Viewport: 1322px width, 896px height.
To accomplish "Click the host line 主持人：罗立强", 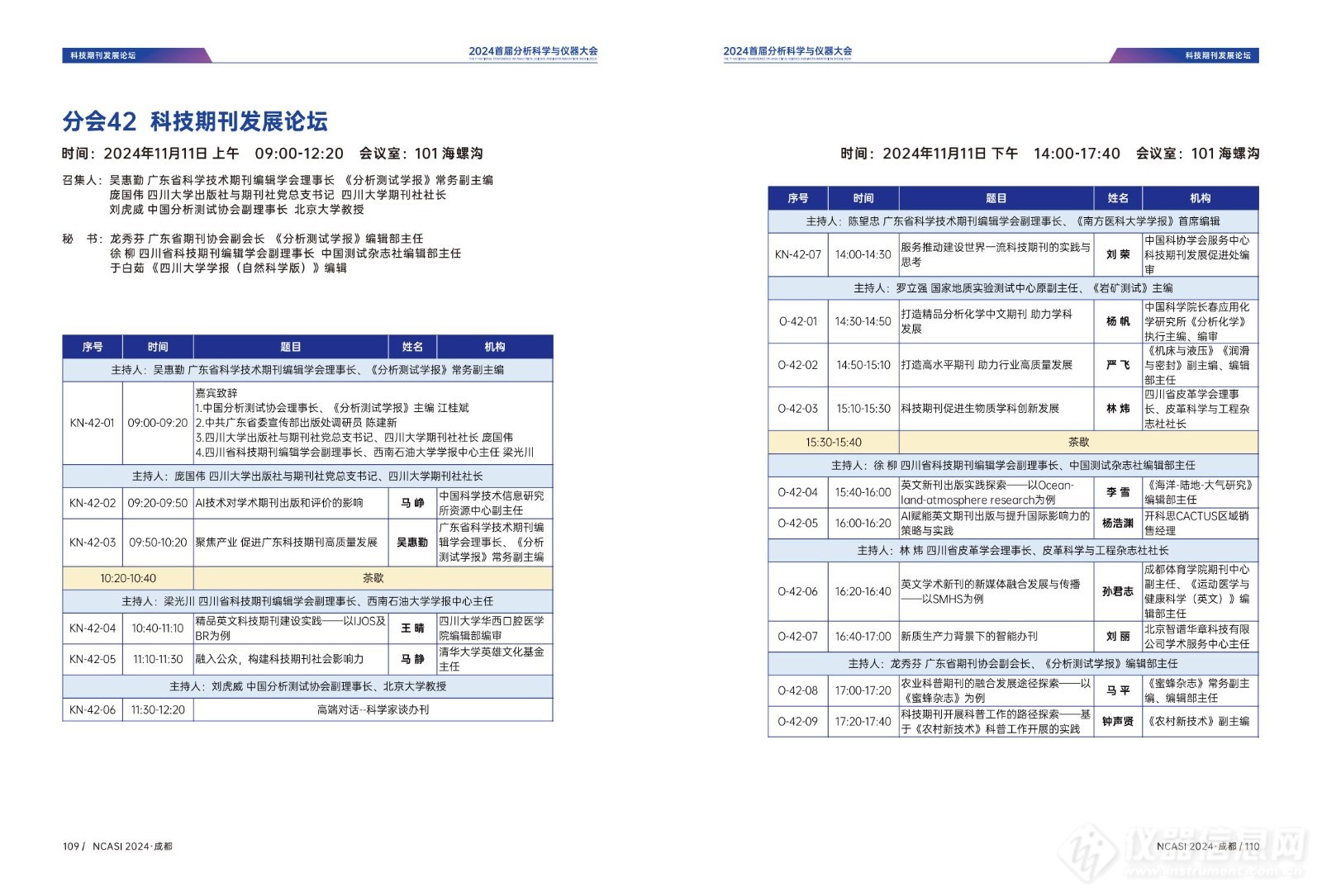I will (1013, 288).
